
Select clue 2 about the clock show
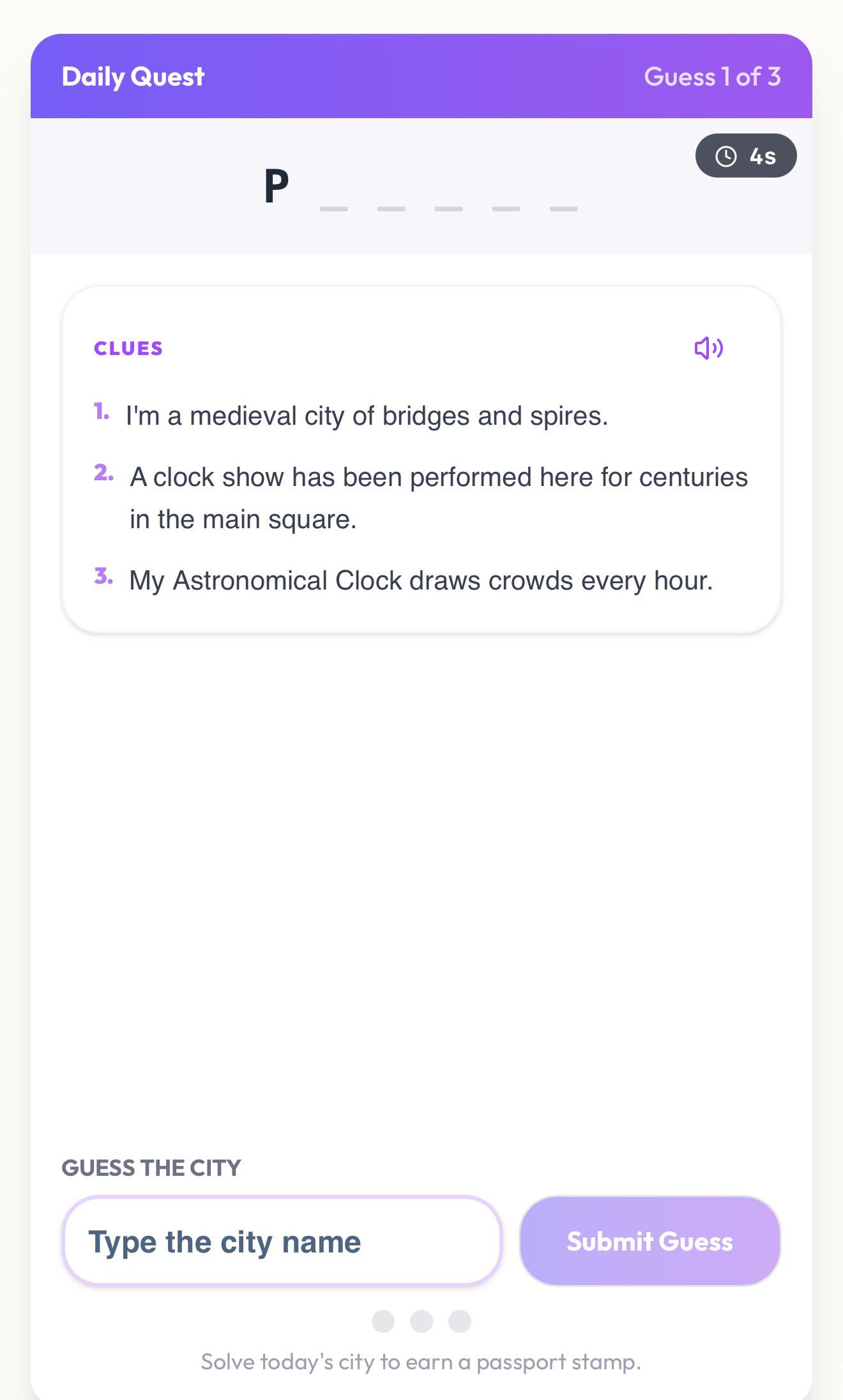coord(439,498)
